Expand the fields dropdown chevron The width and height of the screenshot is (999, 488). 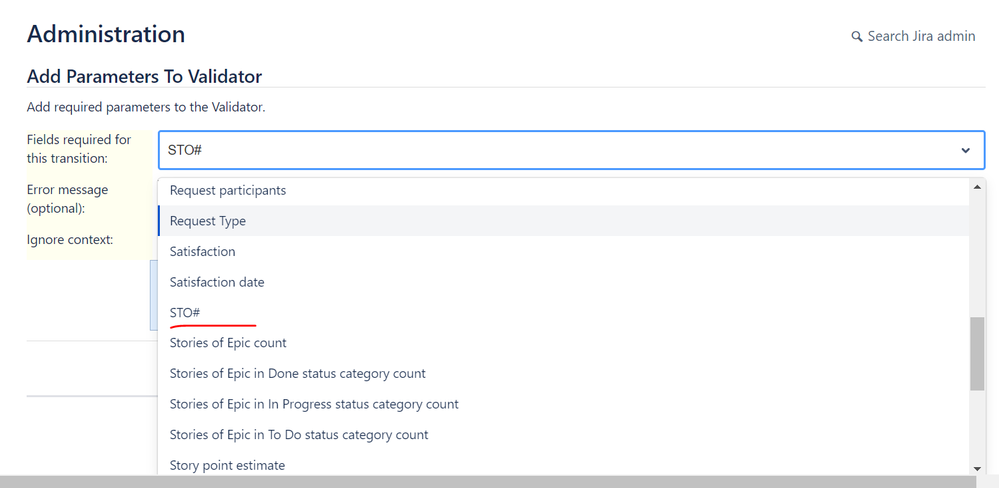click(965, 150)
